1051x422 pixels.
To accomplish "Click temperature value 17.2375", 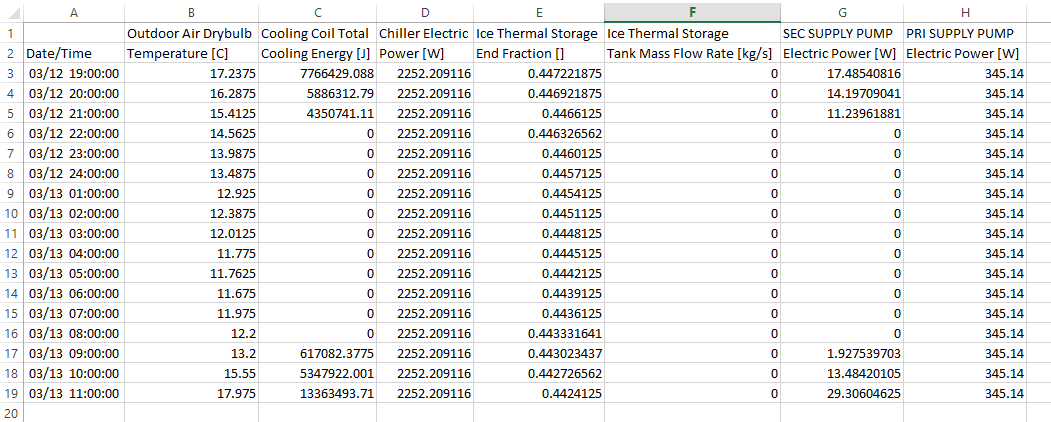I will tap(191, 73).
